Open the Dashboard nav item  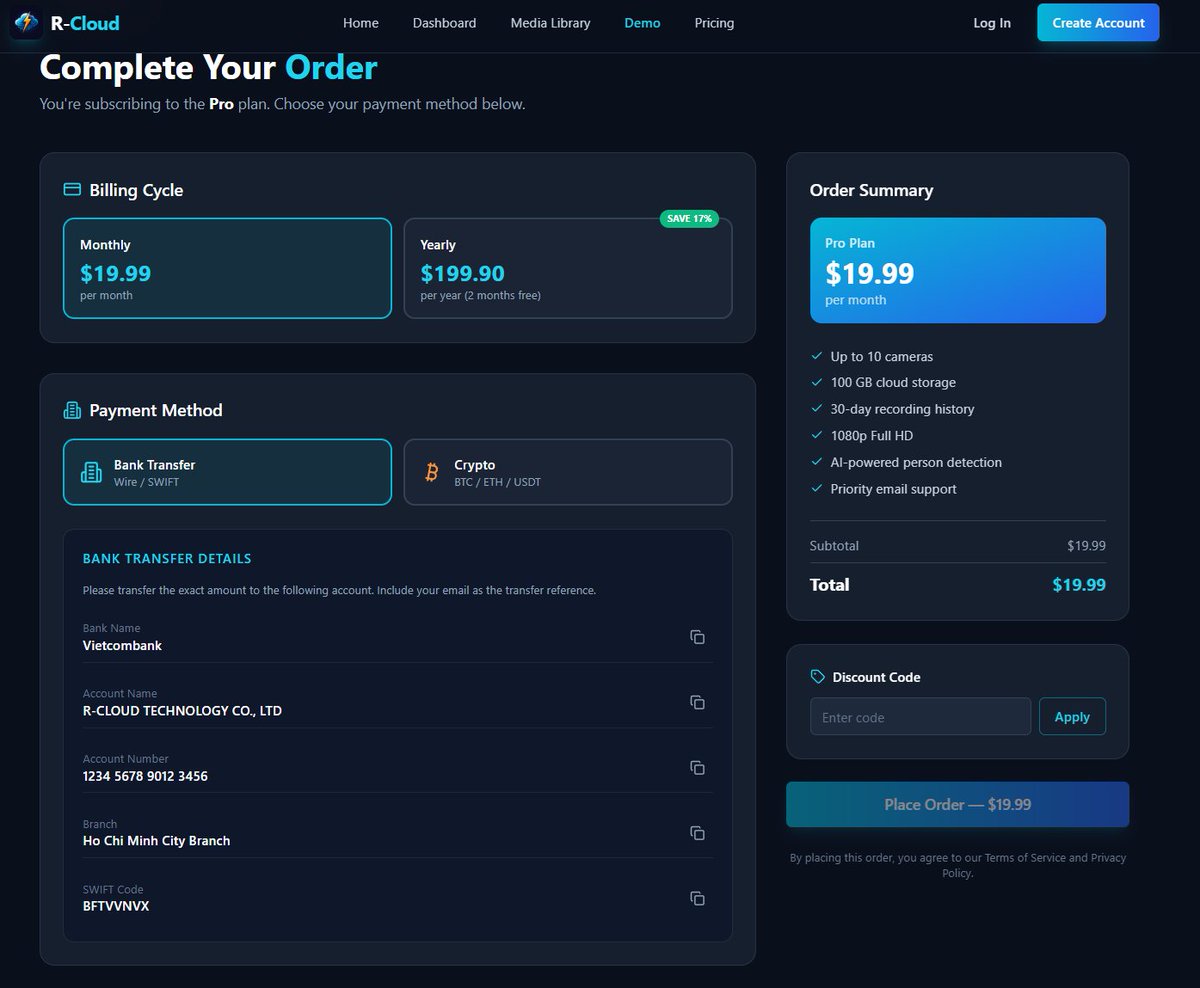(x=444, y=23)
